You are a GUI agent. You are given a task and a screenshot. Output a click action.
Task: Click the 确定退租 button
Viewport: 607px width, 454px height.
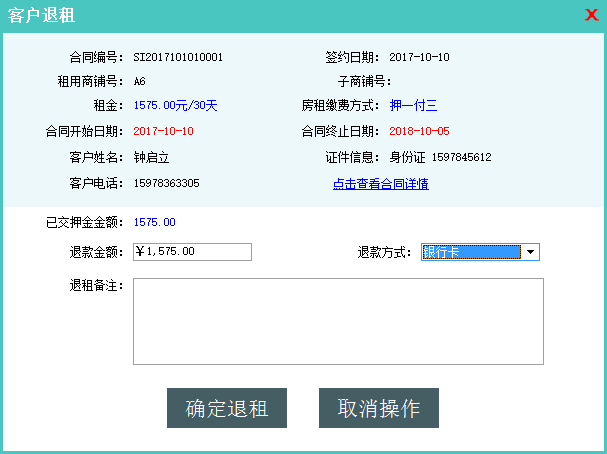(x=226, y=408)
